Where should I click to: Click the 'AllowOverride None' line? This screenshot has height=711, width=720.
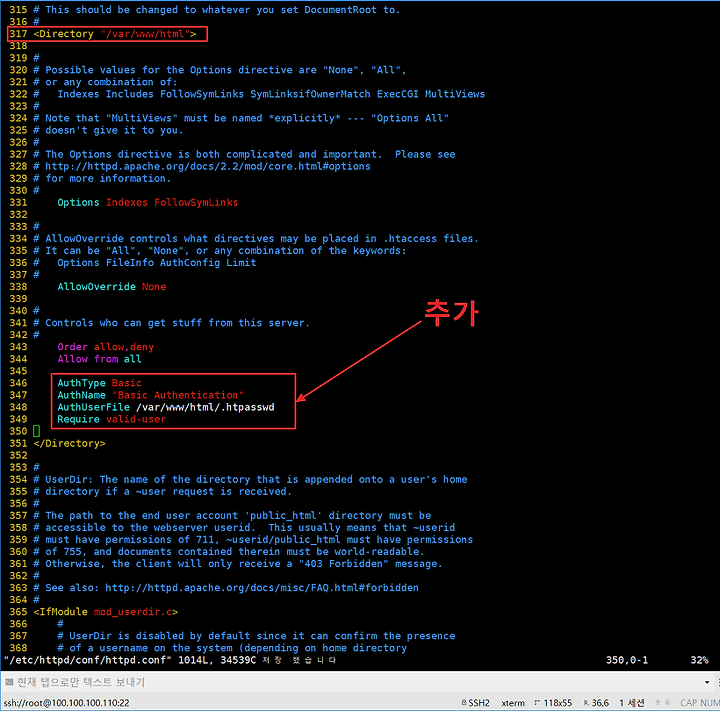(x=112, y=287)
